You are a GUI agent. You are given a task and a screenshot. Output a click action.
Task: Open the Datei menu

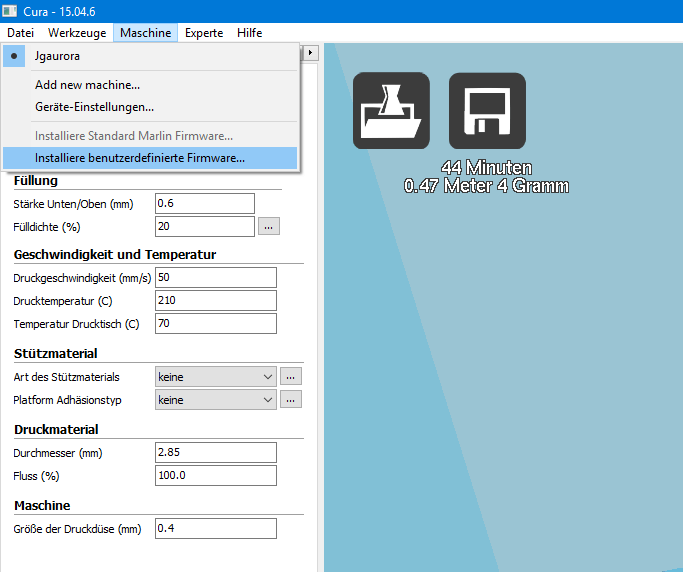20,33
